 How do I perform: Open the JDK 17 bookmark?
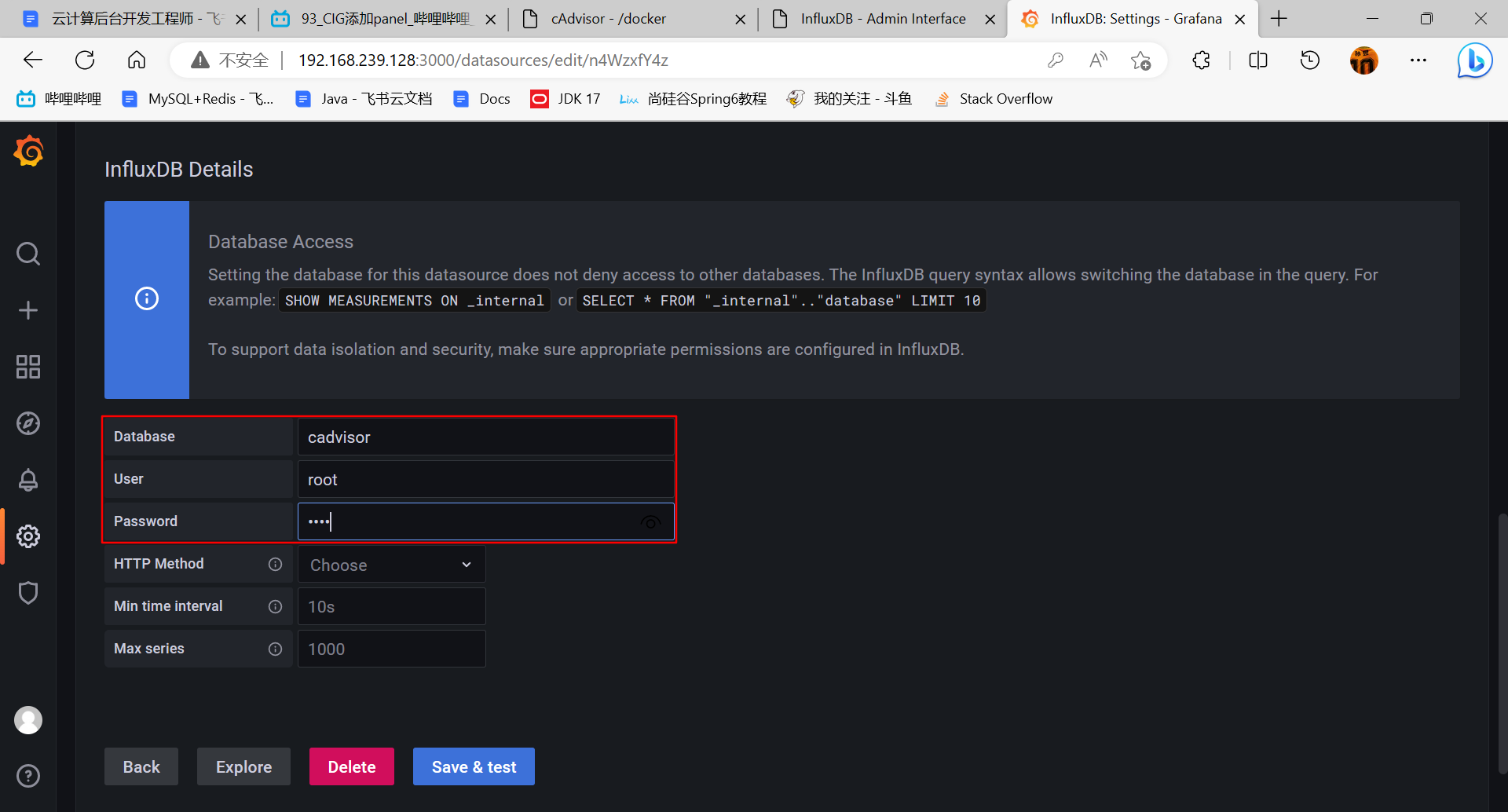coord(565,99)
